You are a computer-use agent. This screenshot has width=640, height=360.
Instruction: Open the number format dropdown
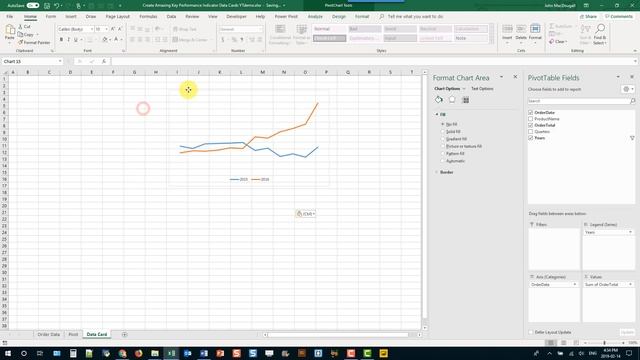coord(260,29)
